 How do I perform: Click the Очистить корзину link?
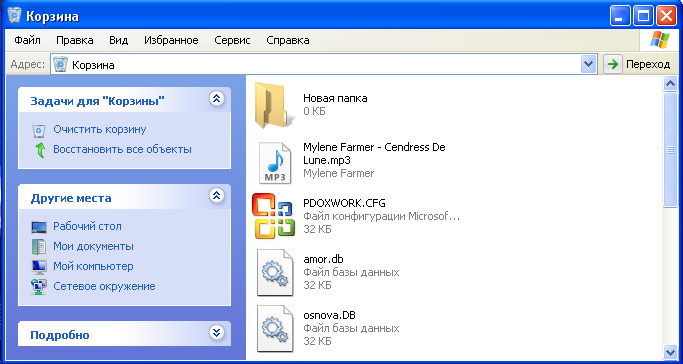pyautogui.click(x=100, y=130)
